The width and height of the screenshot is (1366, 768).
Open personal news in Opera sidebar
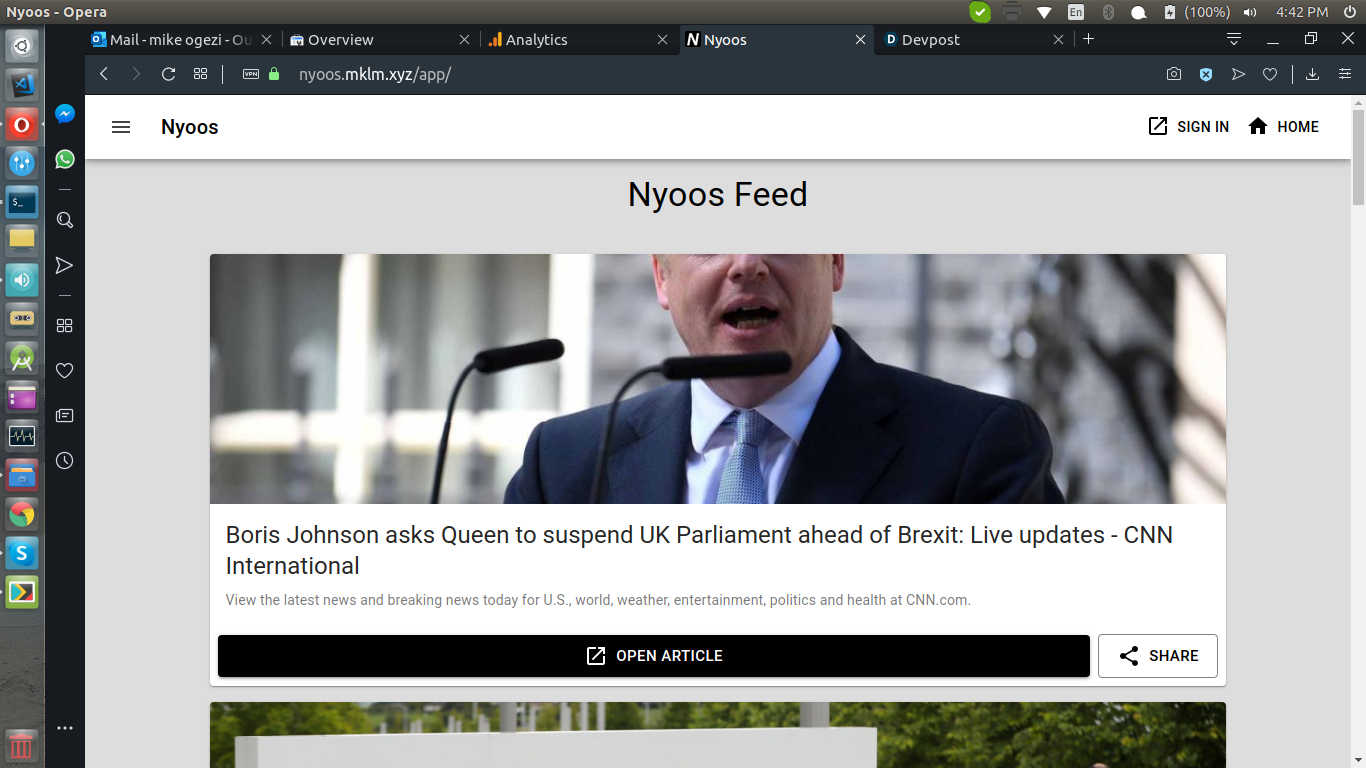pos(65,415)
